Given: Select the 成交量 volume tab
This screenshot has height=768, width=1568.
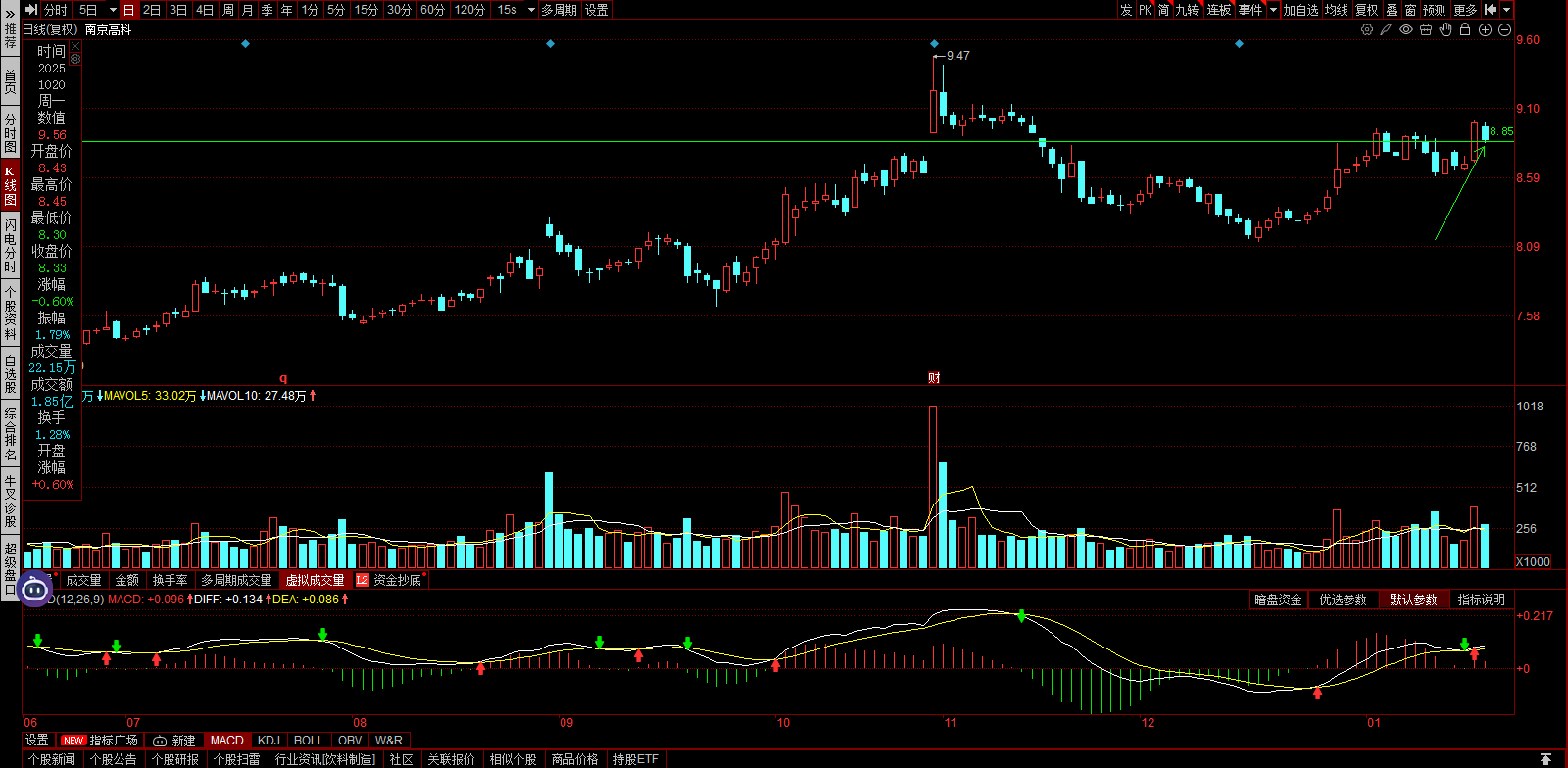Looking at the screenshot, I should [83, 580].
